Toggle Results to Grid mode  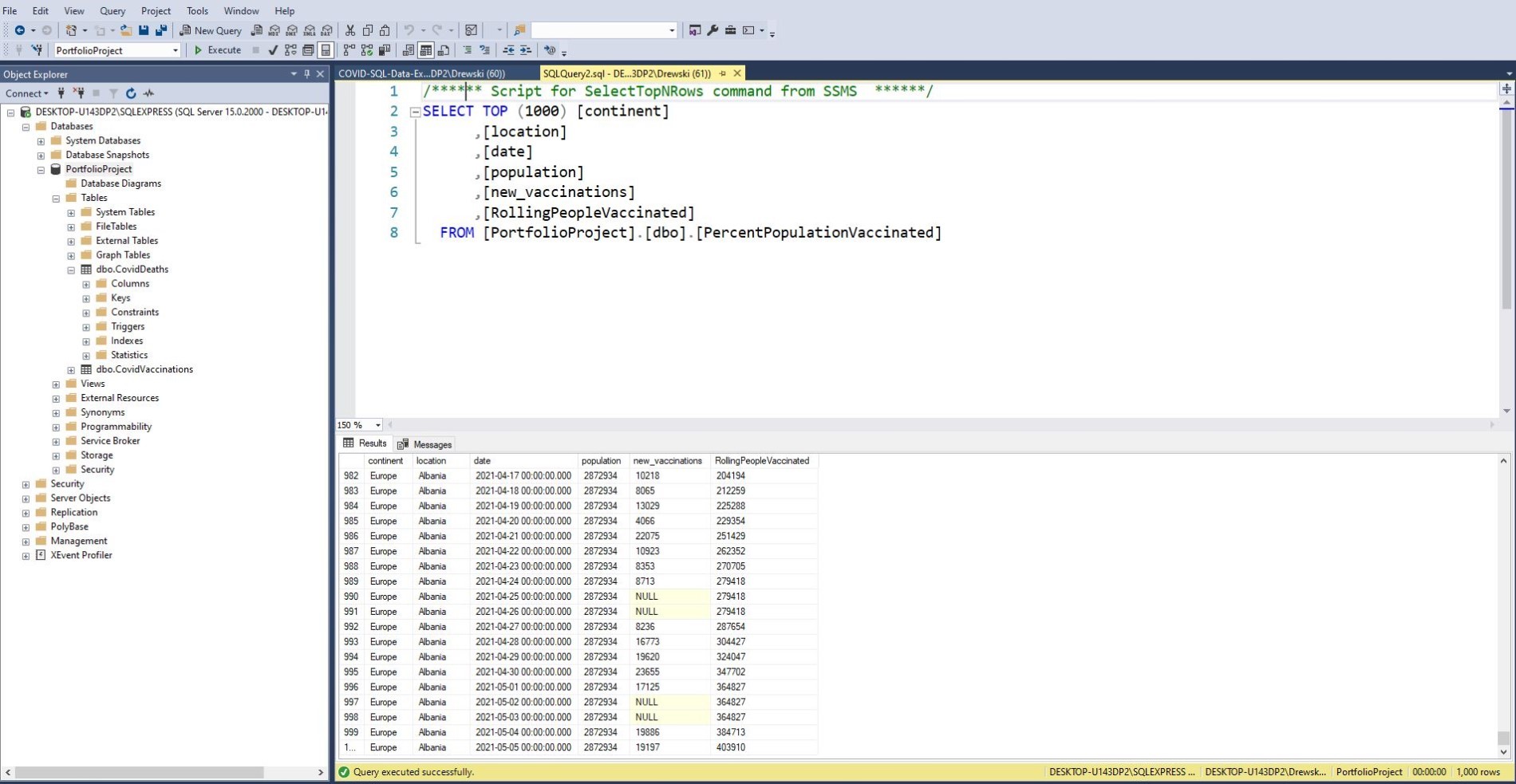pos(426,50)
